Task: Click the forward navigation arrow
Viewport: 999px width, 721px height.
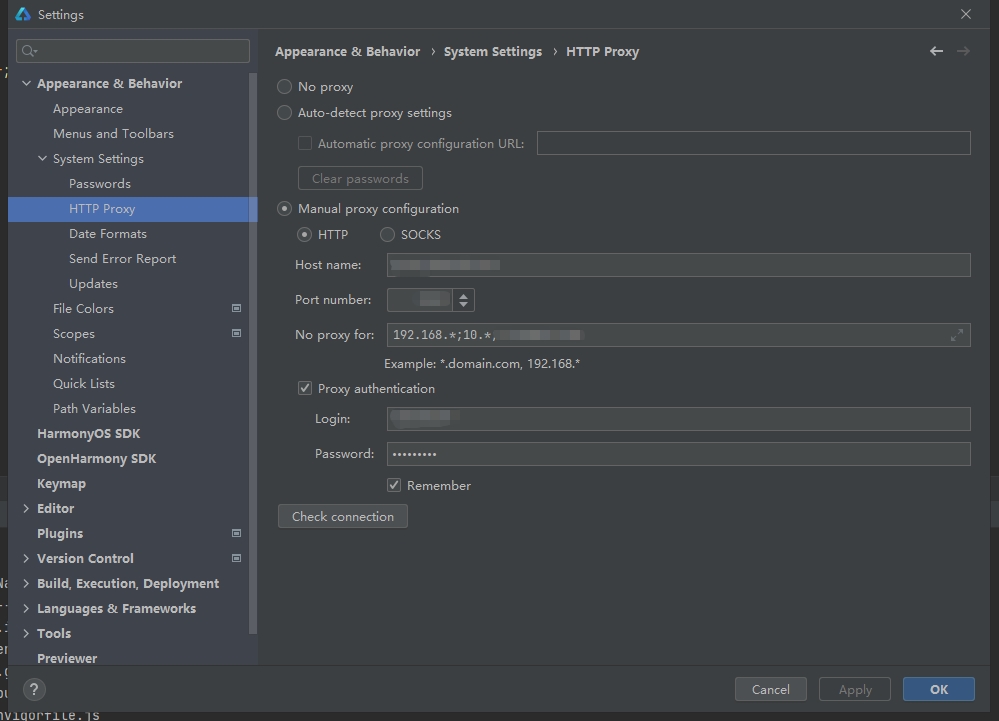Action: click(963, 51)
